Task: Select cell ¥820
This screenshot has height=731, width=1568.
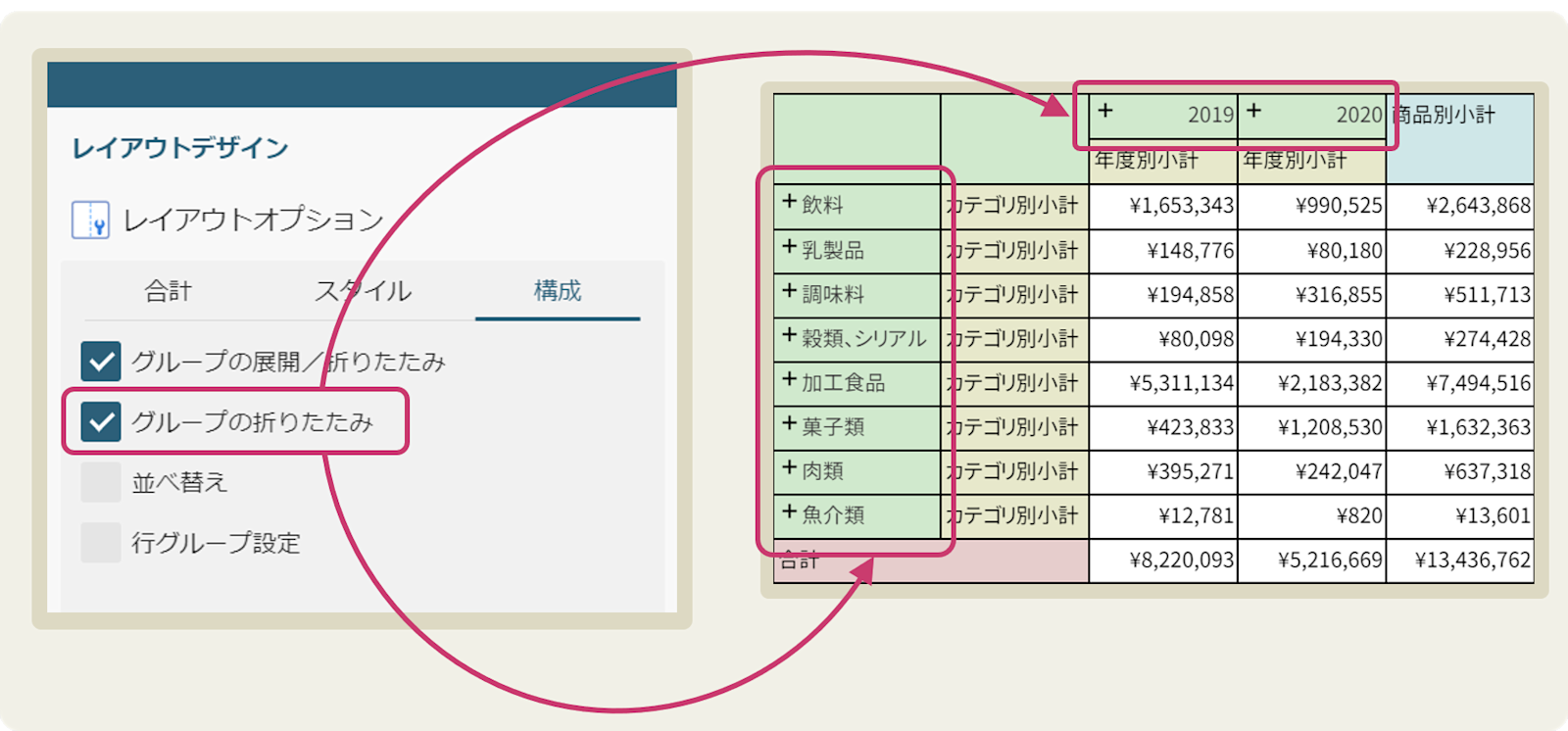Action: [1312, 515]
